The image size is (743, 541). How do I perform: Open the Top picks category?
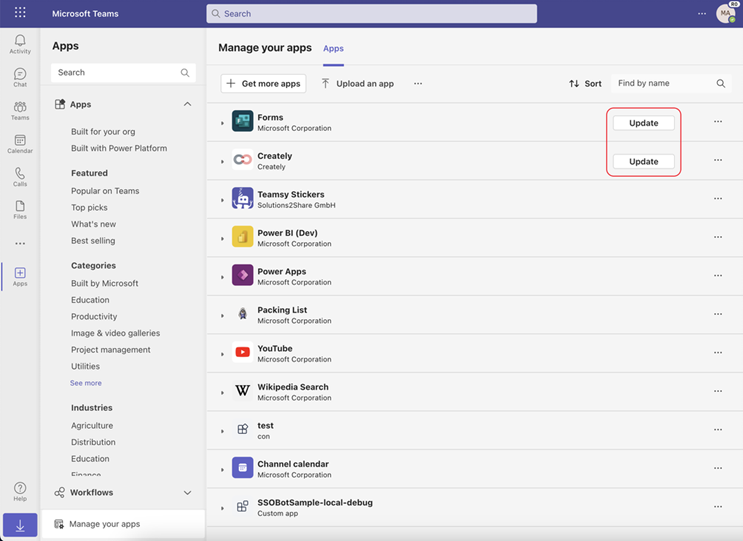tap(89, 207)
